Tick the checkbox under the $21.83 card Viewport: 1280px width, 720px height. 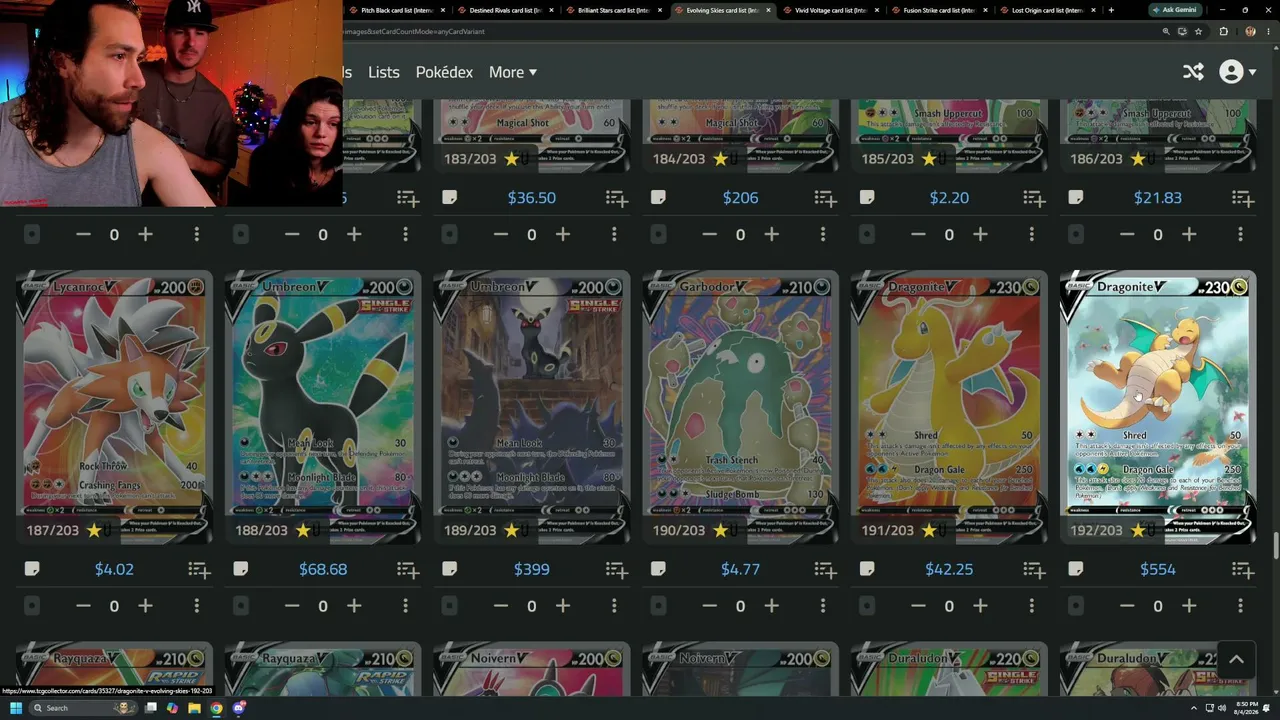click(1076, 234)
